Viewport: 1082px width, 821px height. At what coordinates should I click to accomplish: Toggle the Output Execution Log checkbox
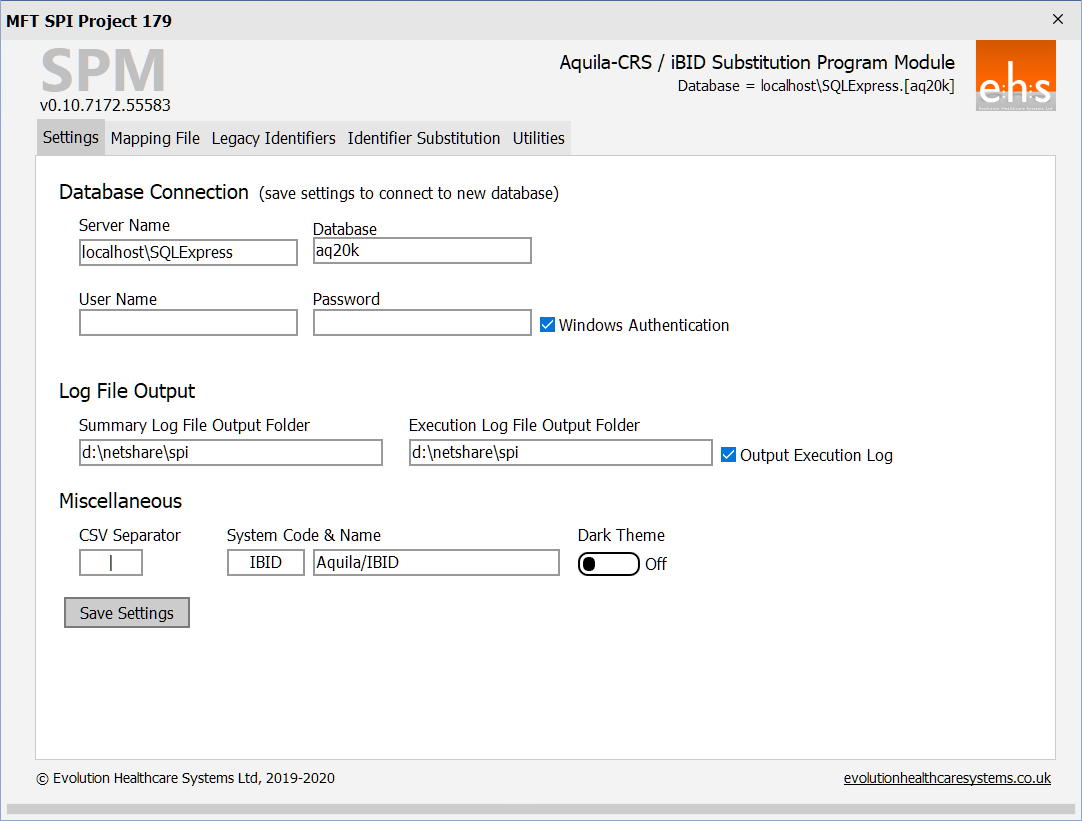pyautogui.click(x=729, y=455)
